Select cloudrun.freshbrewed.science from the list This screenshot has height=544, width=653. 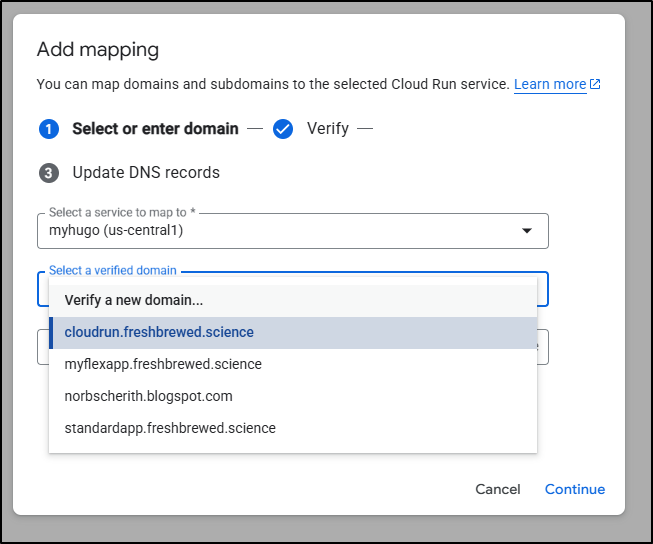[159, 332]
